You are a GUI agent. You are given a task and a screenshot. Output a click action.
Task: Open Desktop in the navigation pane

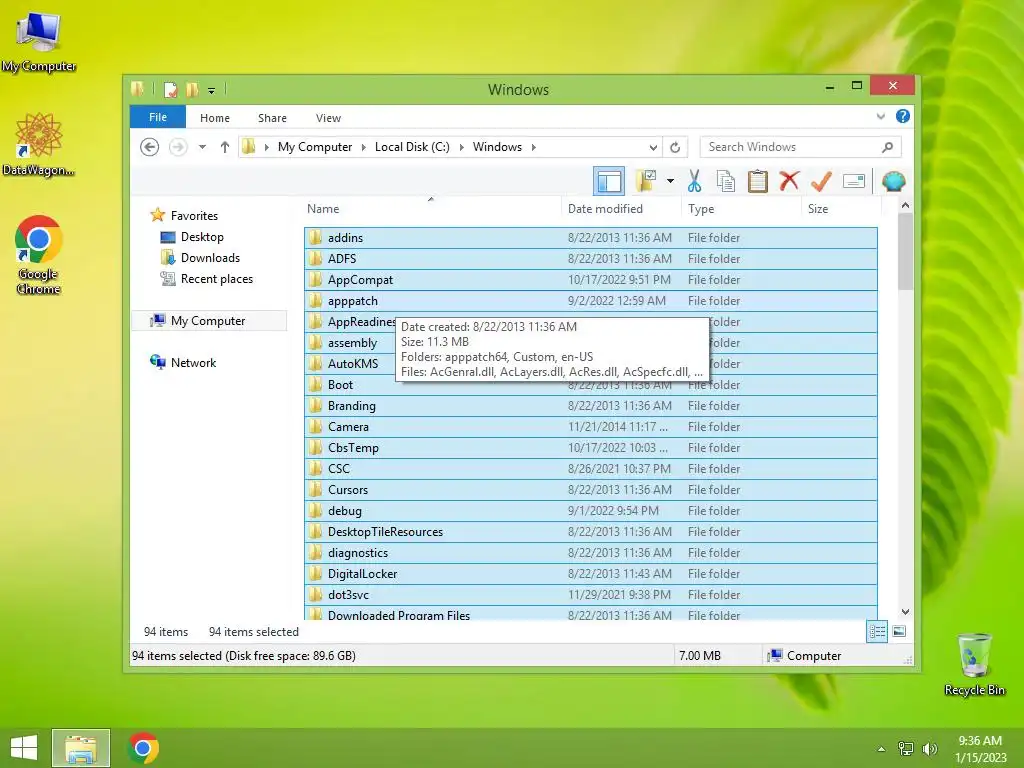202,236
